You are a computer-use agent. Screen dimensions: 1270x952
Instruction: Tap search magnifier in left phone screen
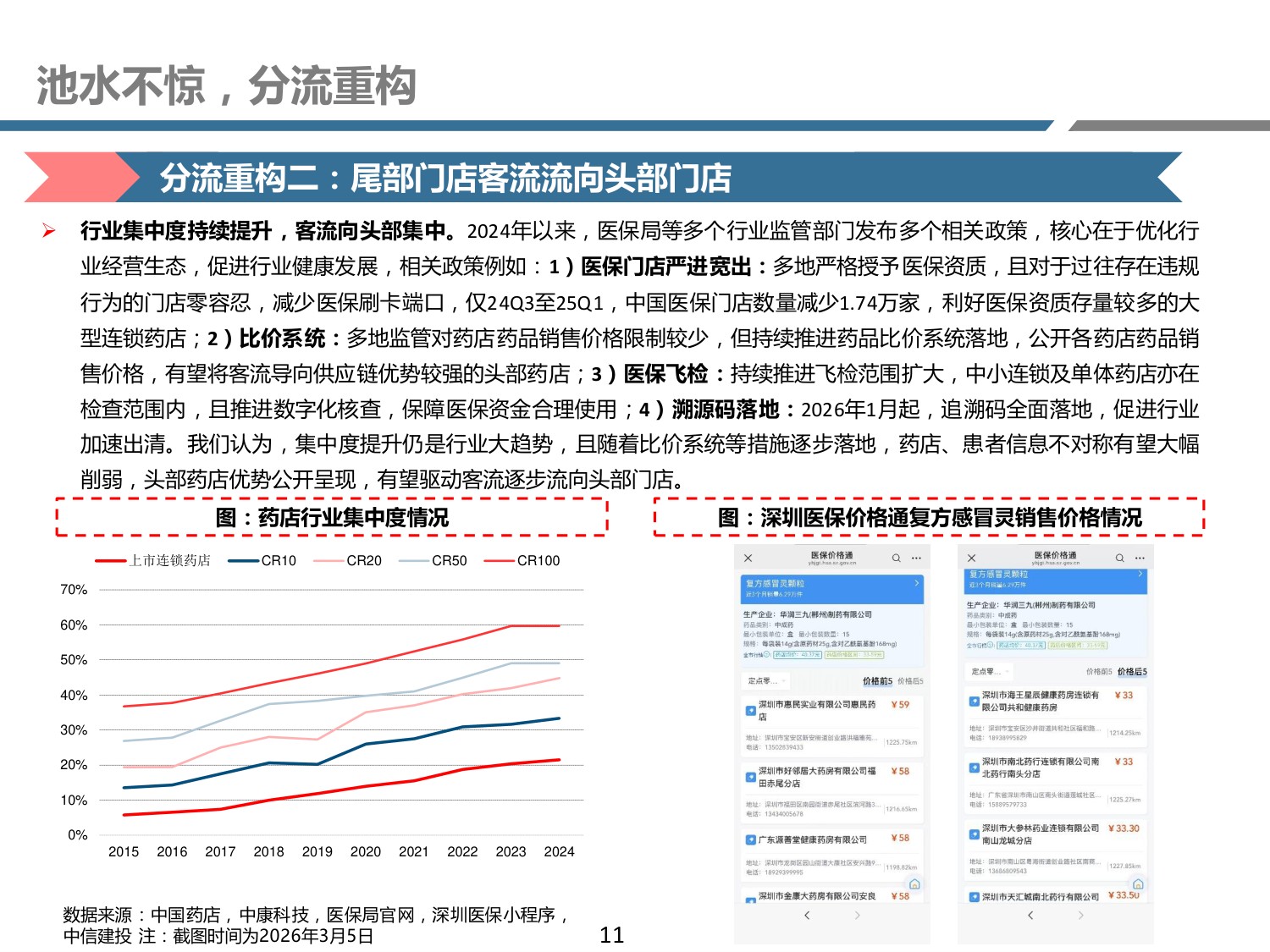(x=896, y=559)
